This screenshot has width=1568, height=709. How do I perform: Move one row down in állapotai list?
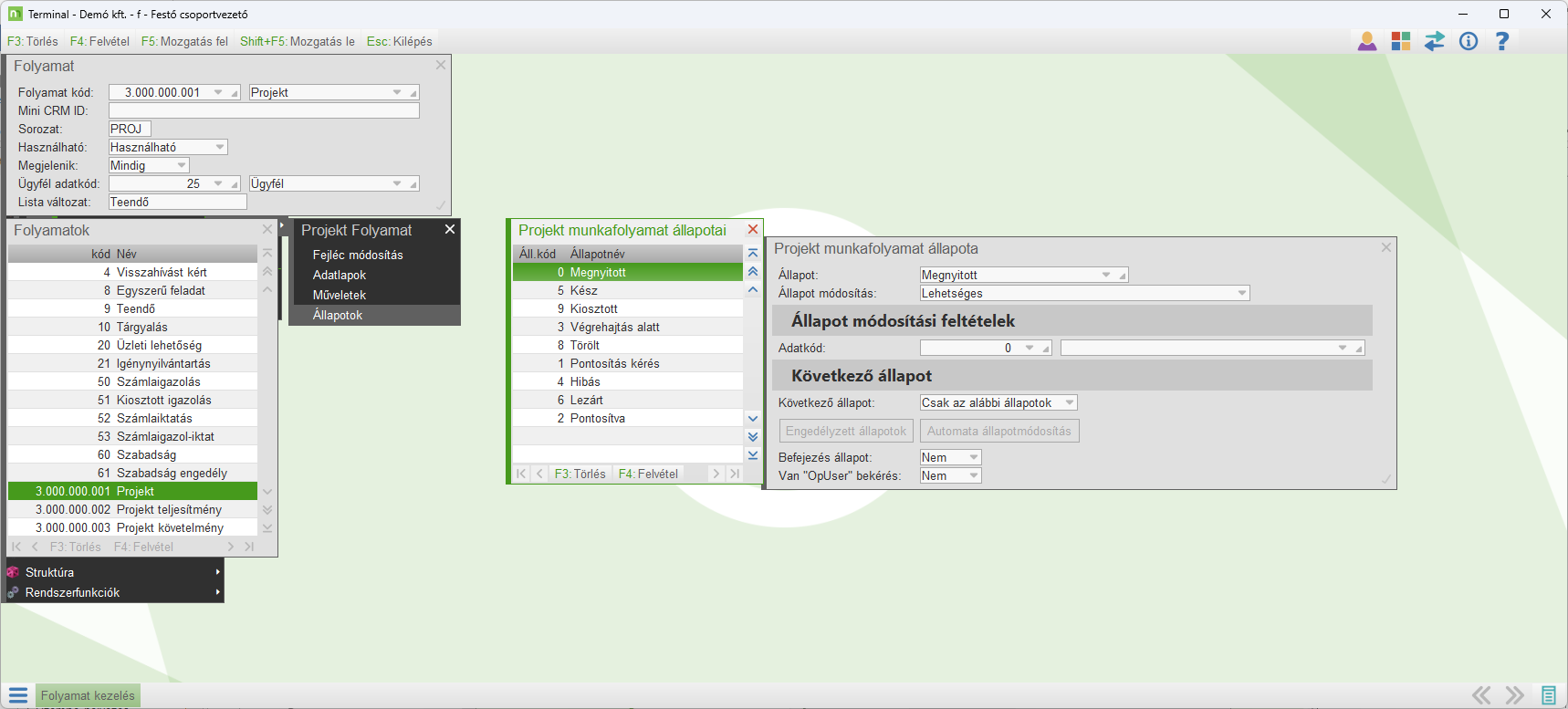(x=753, y=419)
